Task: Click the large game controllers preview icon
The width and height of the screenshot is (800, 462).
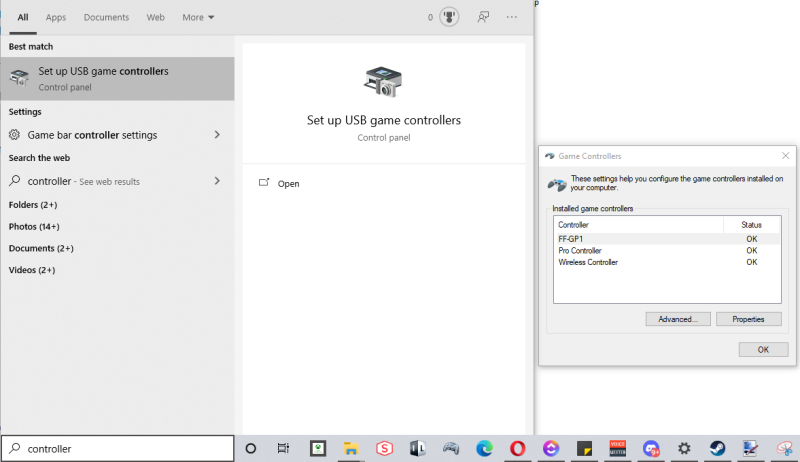Action: [x=383, y=82]
